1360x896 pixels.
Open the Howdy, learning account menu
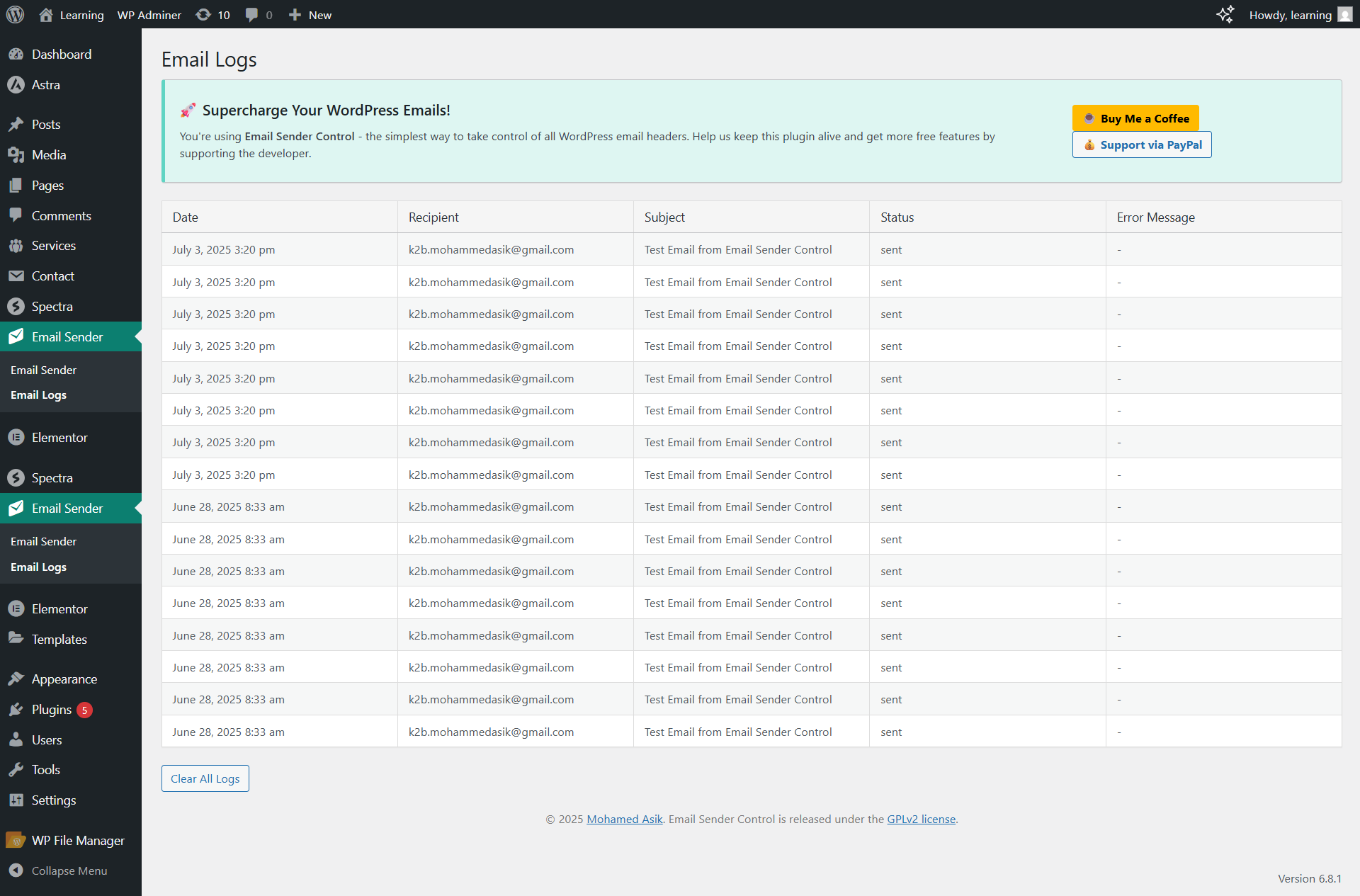[1300, 15]
